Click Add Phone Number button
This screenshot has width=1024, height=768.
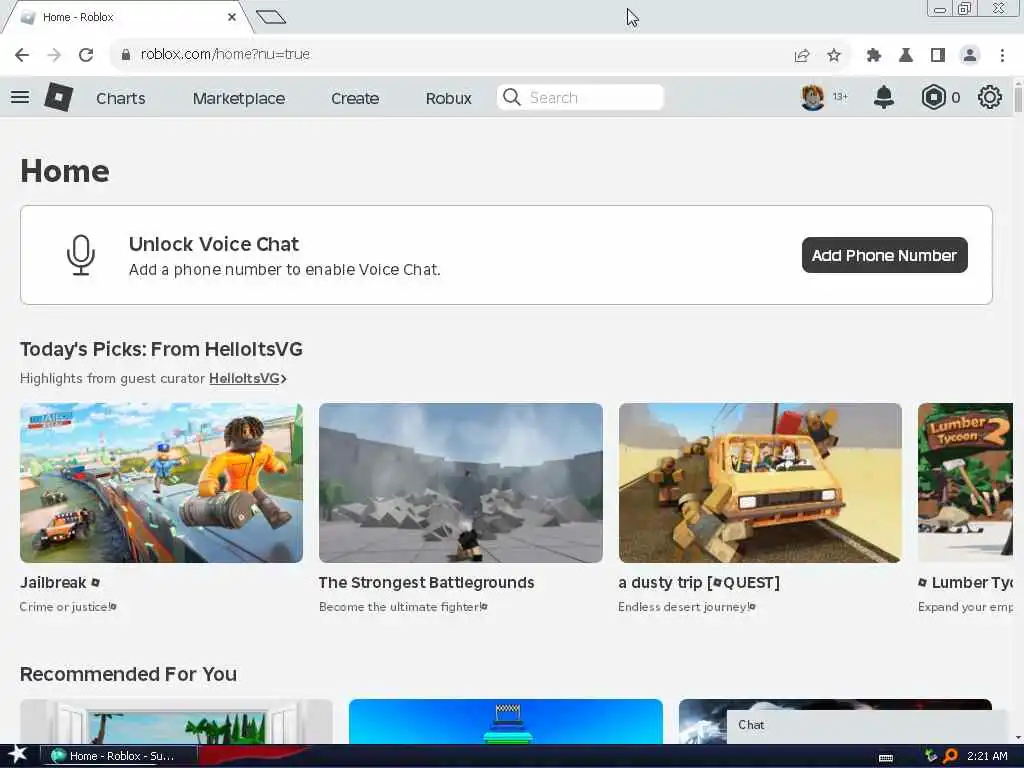point(884,255)
